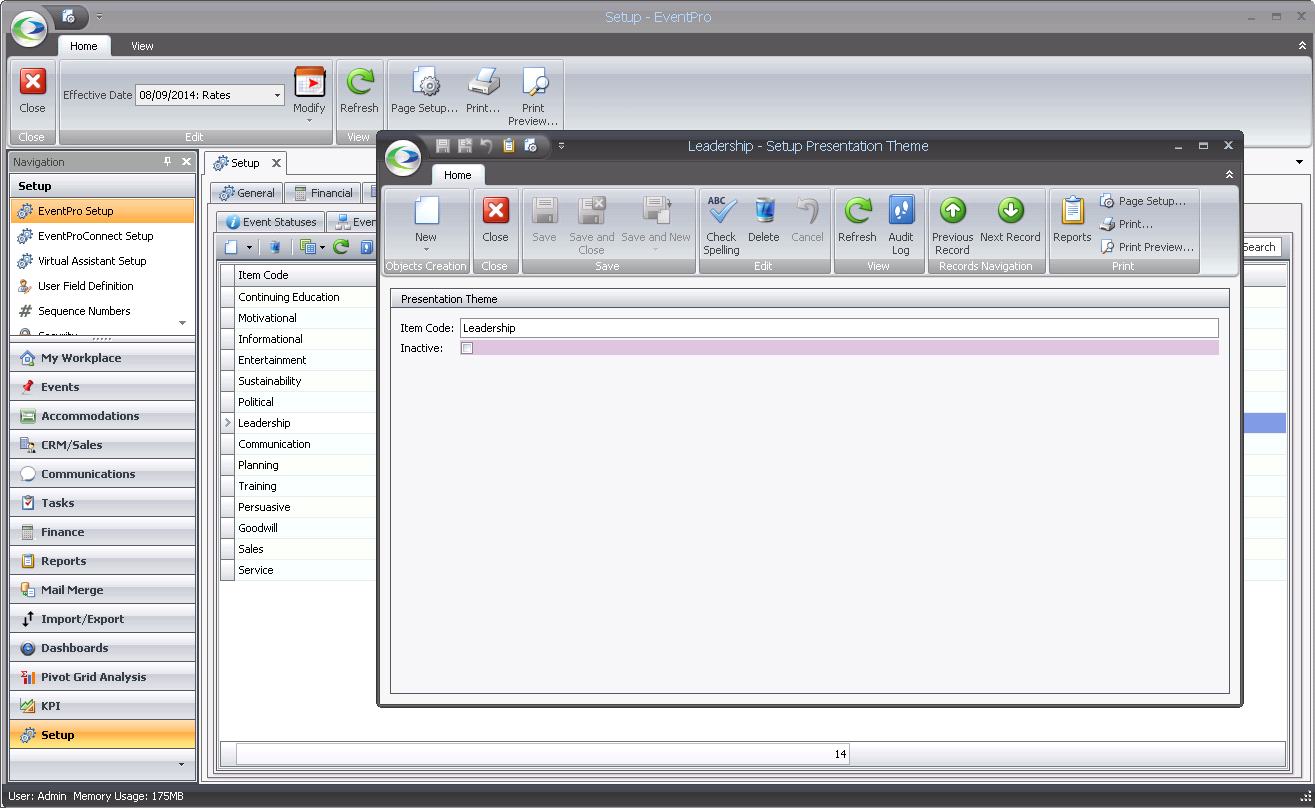Image resolution: width=1315 pixels, height=808 pixels.
Task: Open the My Workplace navigation group
Action: point(103,358)
